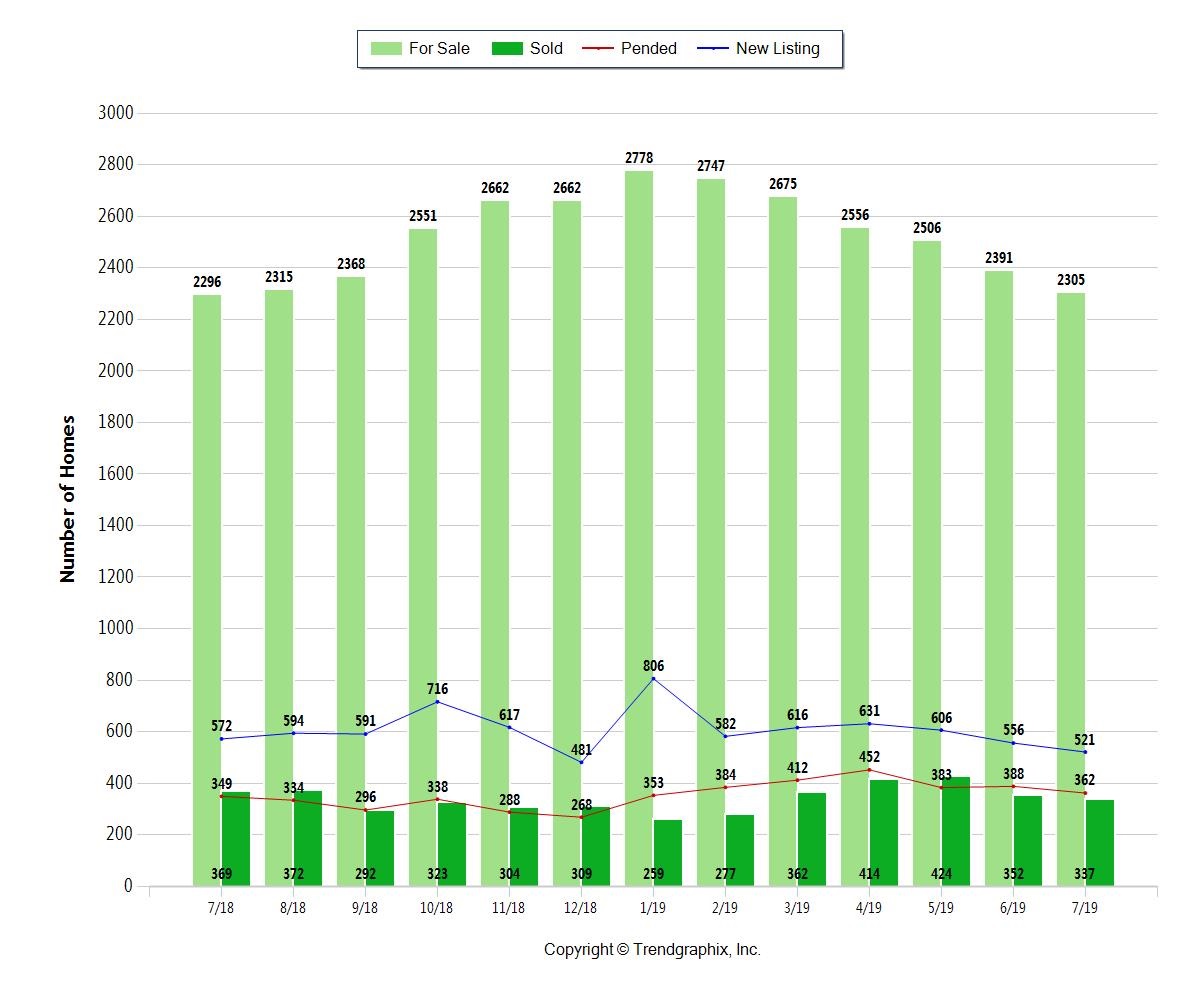Open the Trendgraphix copyright text
Image resolution: width=1200 pixels, height=1000 pixels.
coord(652,950)
